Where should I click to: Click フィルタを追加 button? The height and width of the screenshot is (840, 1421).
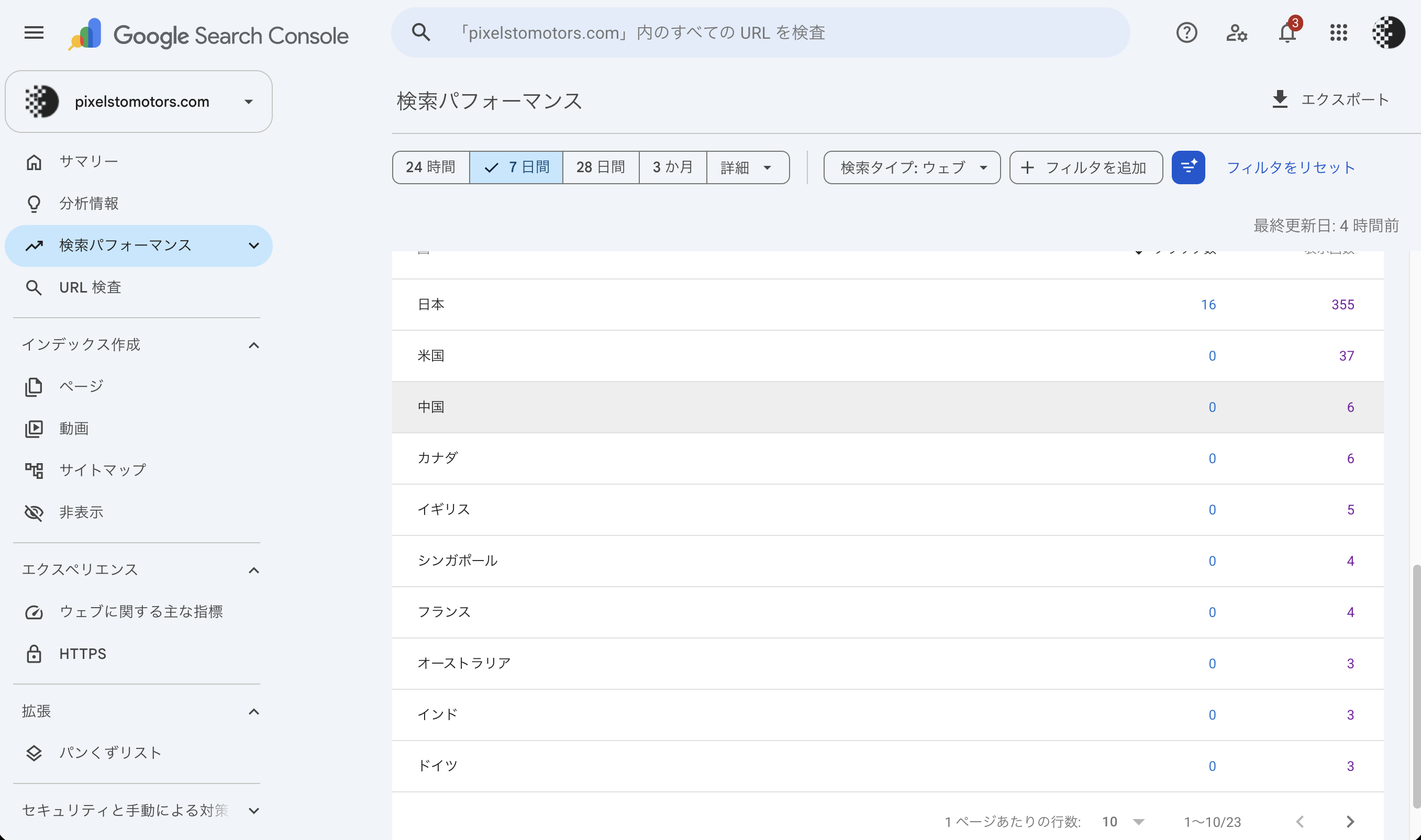coord(1086,167)
